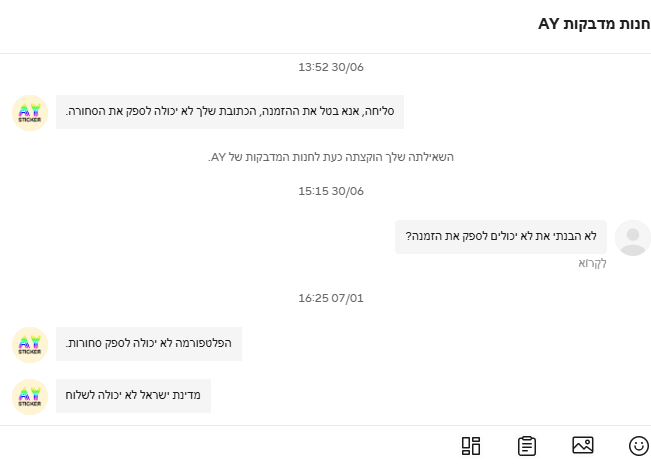Click the לקרוא read status label
This screenshot has height=467, width=651.
[x=592, y=263]
